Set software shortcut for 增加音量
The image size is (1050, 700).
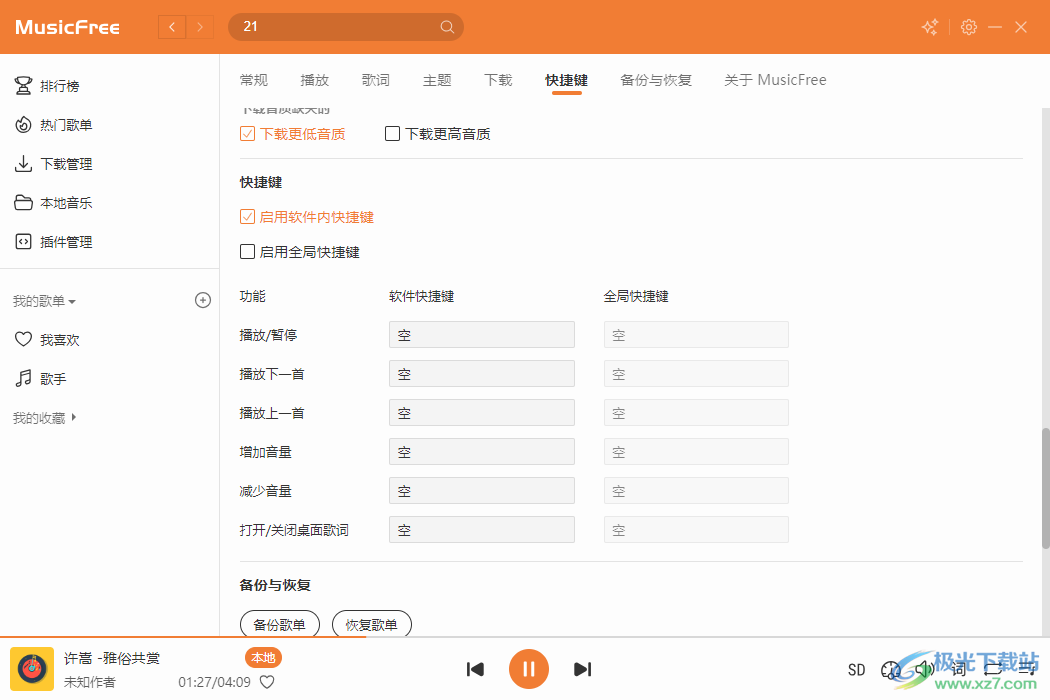(481, 451)
